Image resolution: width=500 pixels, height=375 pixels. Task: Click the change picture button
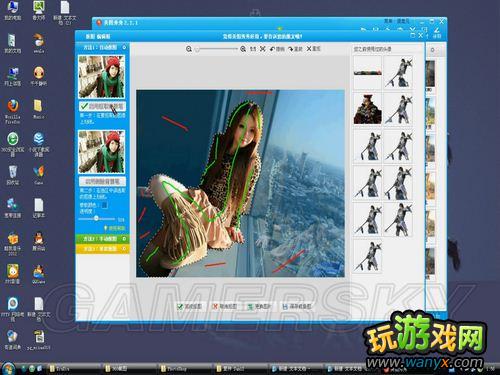click(260, 306)
